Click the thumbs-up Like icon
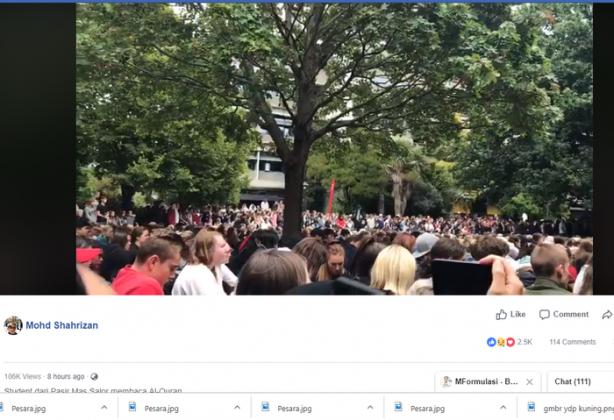This screenshot has width=614, height=420. point(501,314)
